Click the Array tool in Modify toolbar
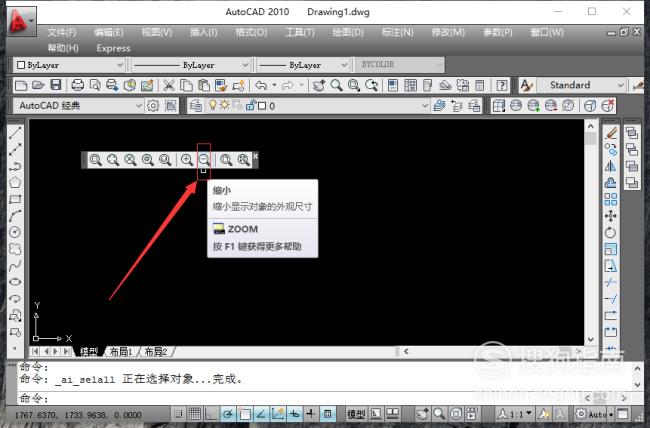Image resolution: width=650 pixels, height=428 pixels. (x=611, y=199)
